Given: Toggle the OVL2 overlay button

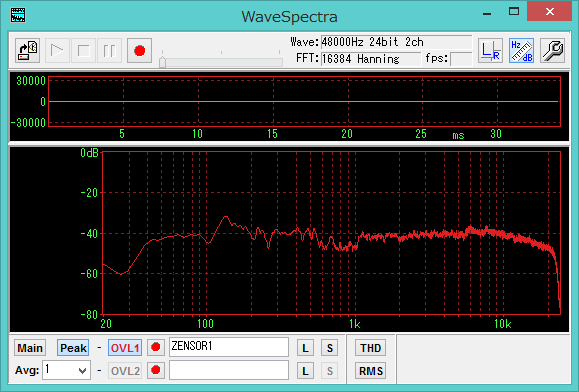Looking at the screenshot, I should coord(125,371).
